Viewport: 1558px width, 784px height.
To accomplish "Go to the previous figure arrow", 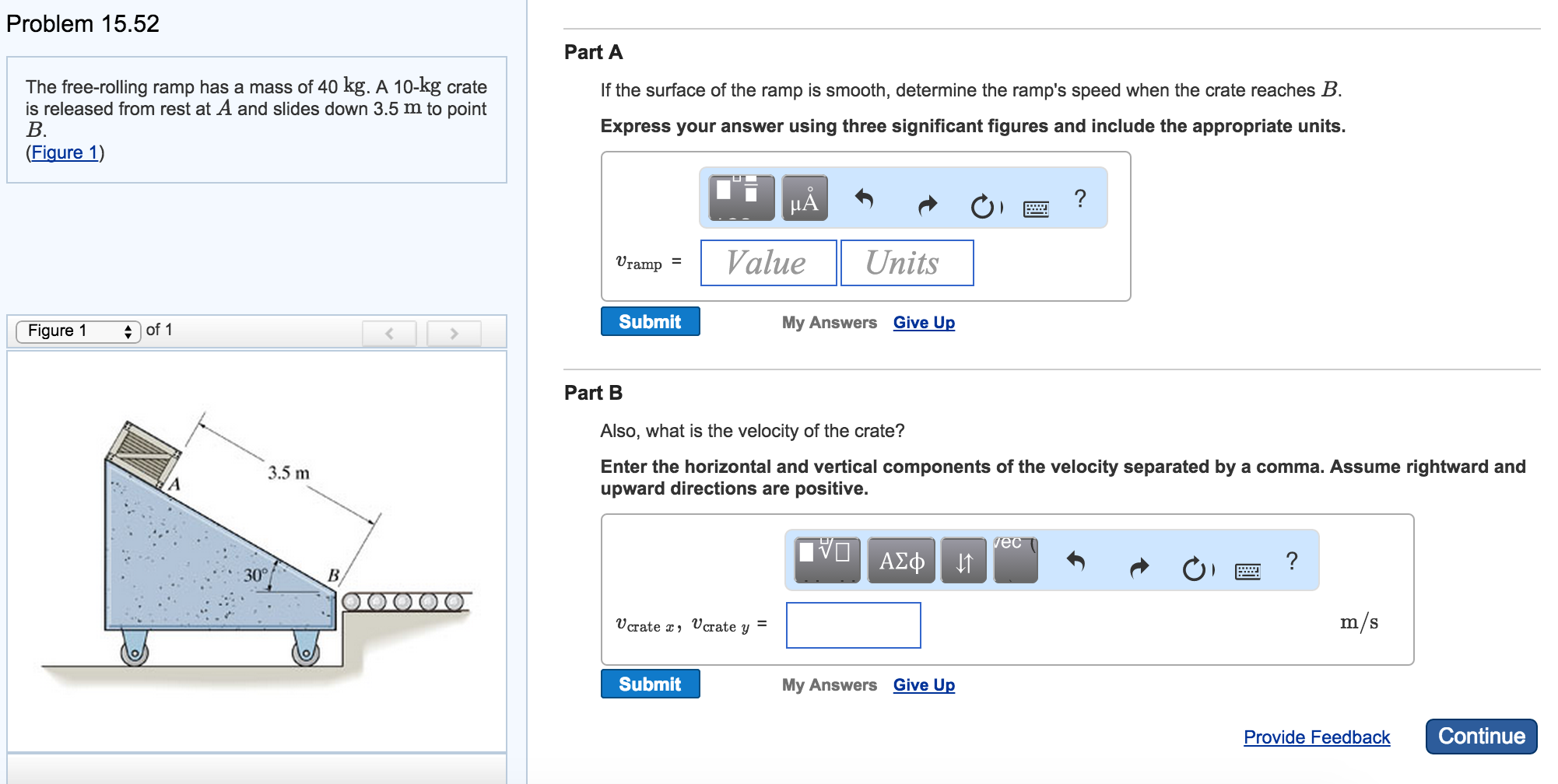I will [389, 334].
